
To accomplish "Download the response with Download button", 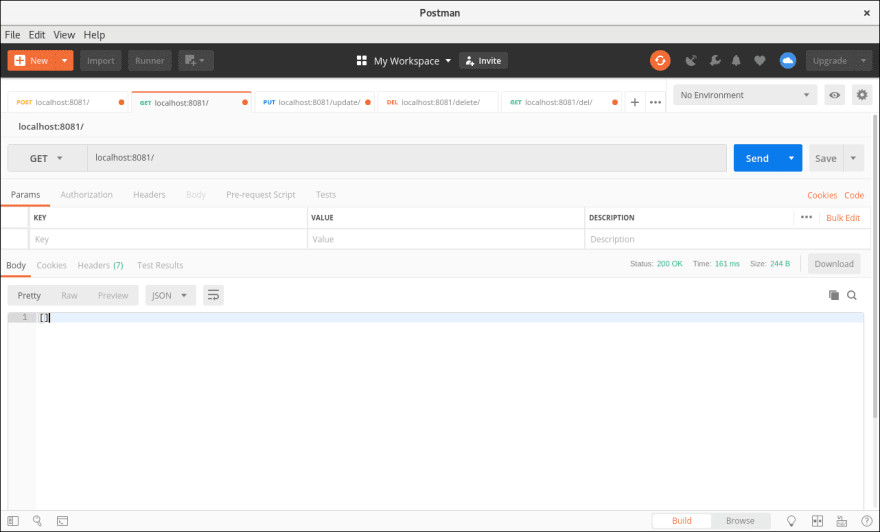I will coord(834,264).
